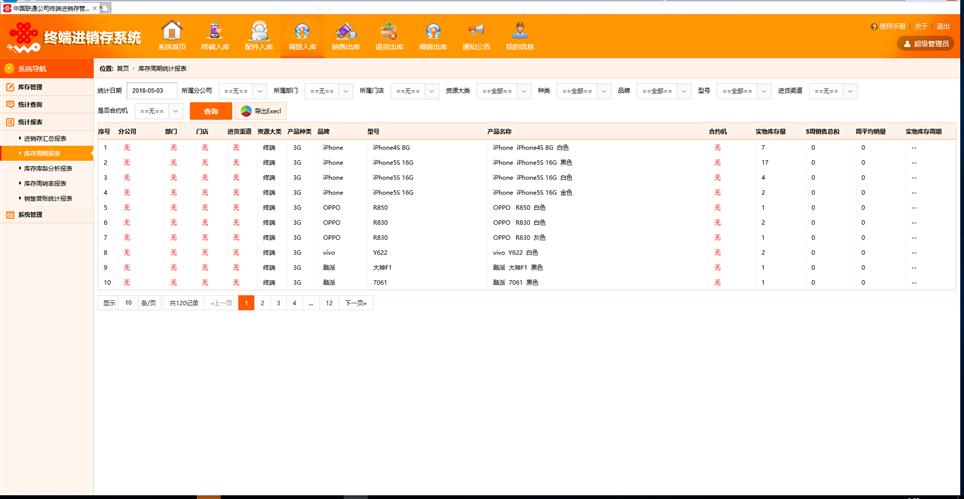Click current page 1 button
This screenshot has width=964, height=499.
click(x=246, y=303)
